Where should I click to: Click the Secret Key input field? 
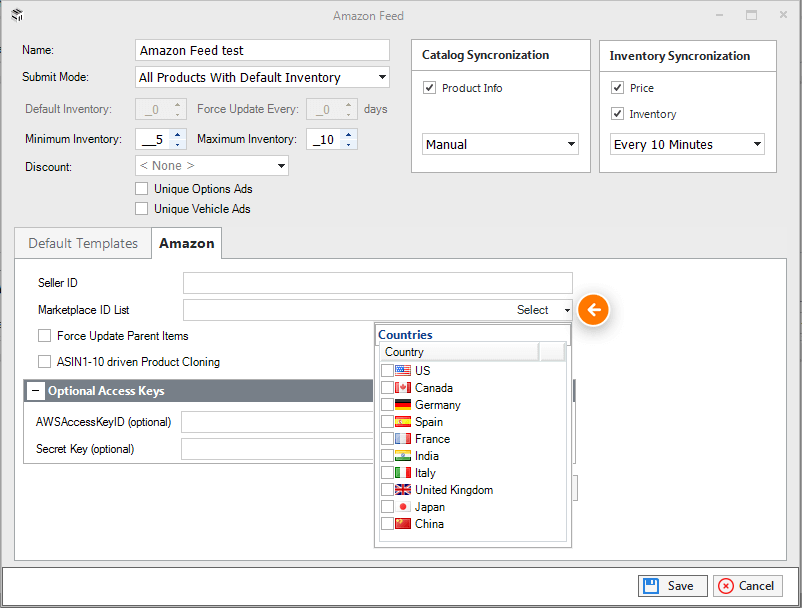pos(277,449)
